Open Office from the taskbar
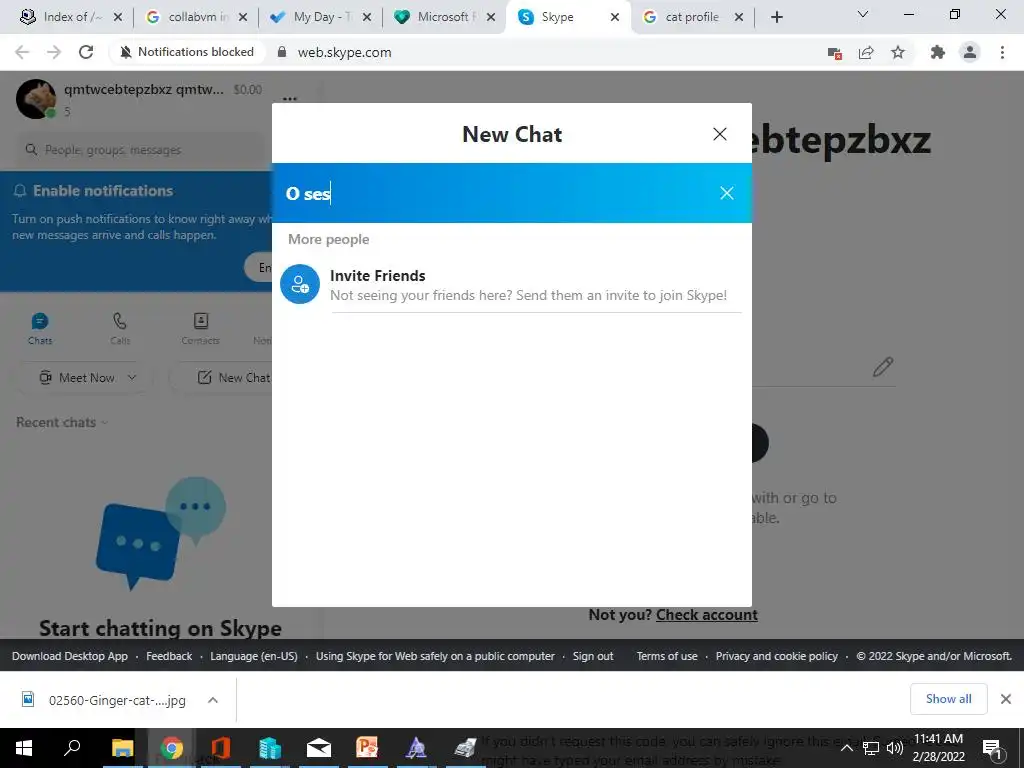The image size is (1024, 768). [221, 748]
